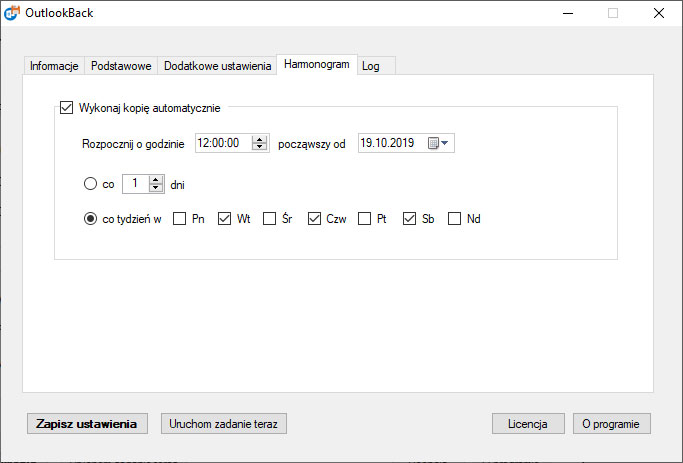Viewport: 683px width, 463px height.
Task: Select the 'co … dni' radio option
Action: [90, 183]
